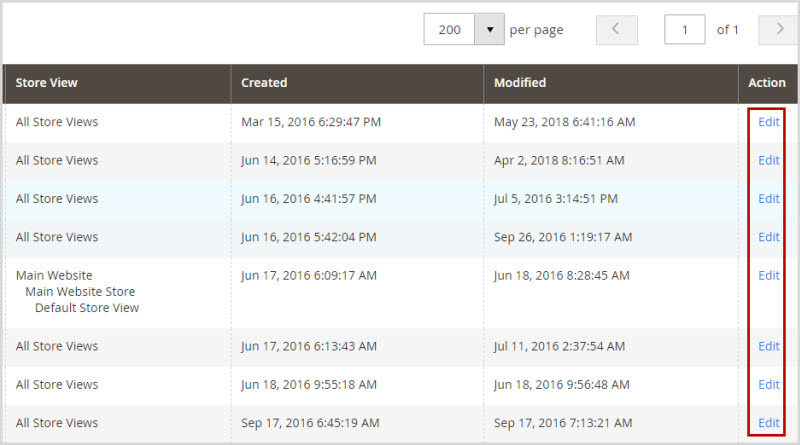This screenshot has height=445, width=800.
Task: Edit the Main Website row
Action: 768,276
